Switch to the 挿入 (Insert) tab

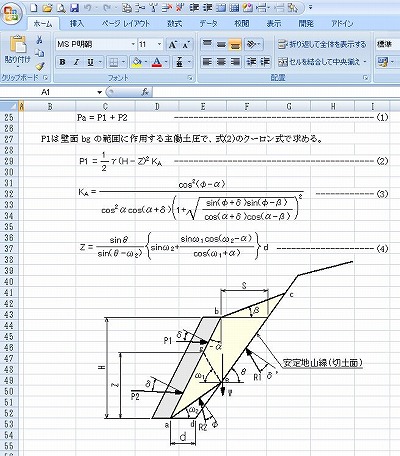(77, 24)
